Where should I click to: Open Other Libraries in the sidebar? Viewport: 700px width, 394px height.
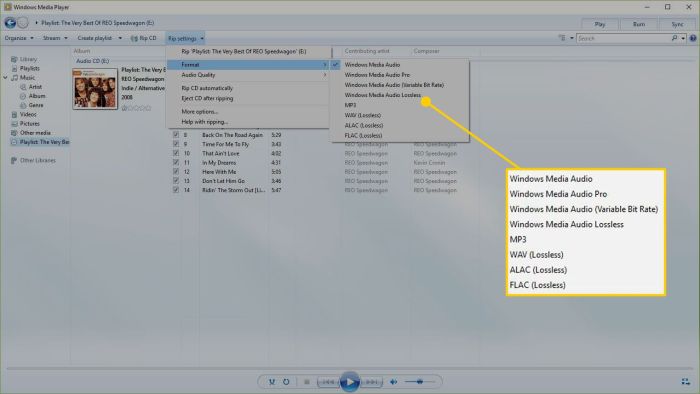38,160
